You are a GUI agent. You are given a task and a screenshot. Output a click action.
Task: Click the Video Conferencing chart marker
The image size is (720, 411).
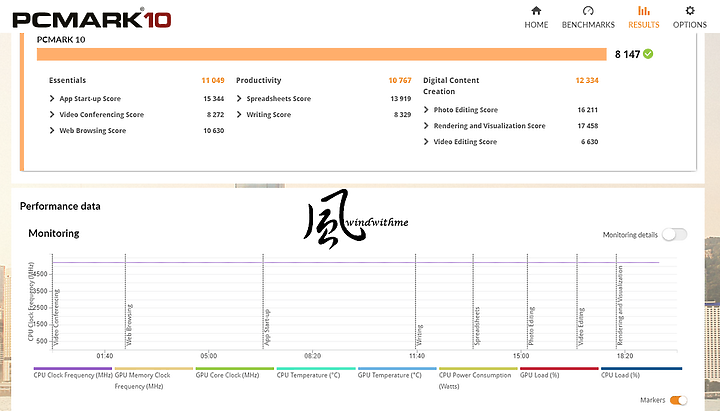click(x=56, y=317)
